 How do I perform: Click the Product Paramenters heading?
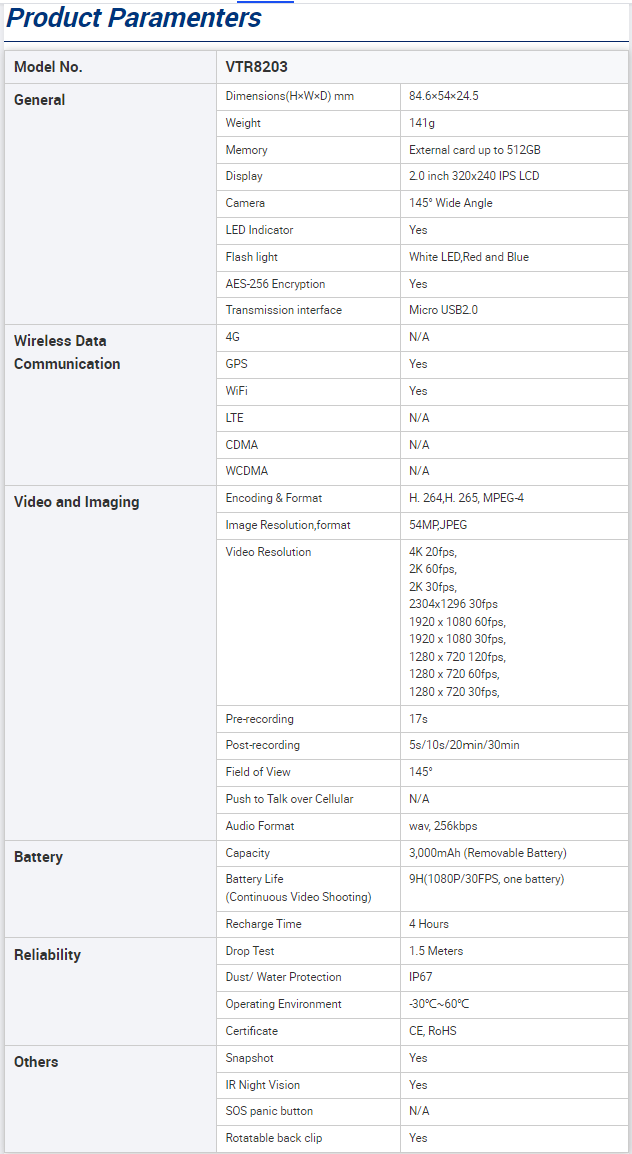[x=135, y=18]
